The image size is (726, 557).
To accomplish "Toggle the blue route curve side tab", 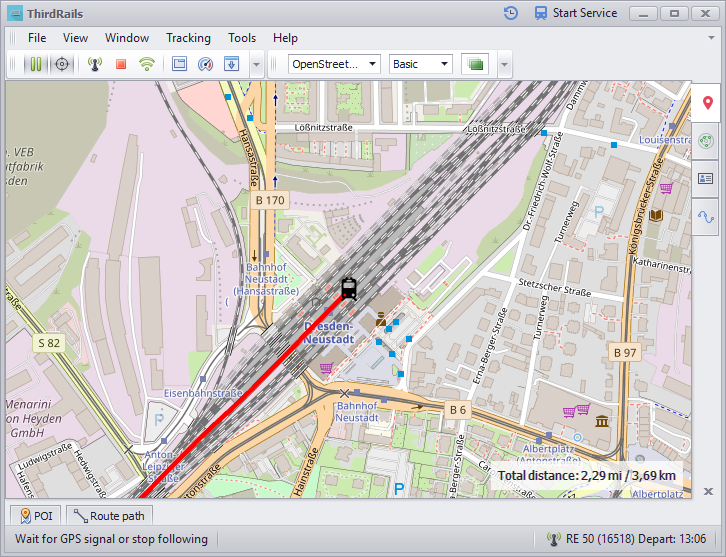I will [x=708, y=216].
